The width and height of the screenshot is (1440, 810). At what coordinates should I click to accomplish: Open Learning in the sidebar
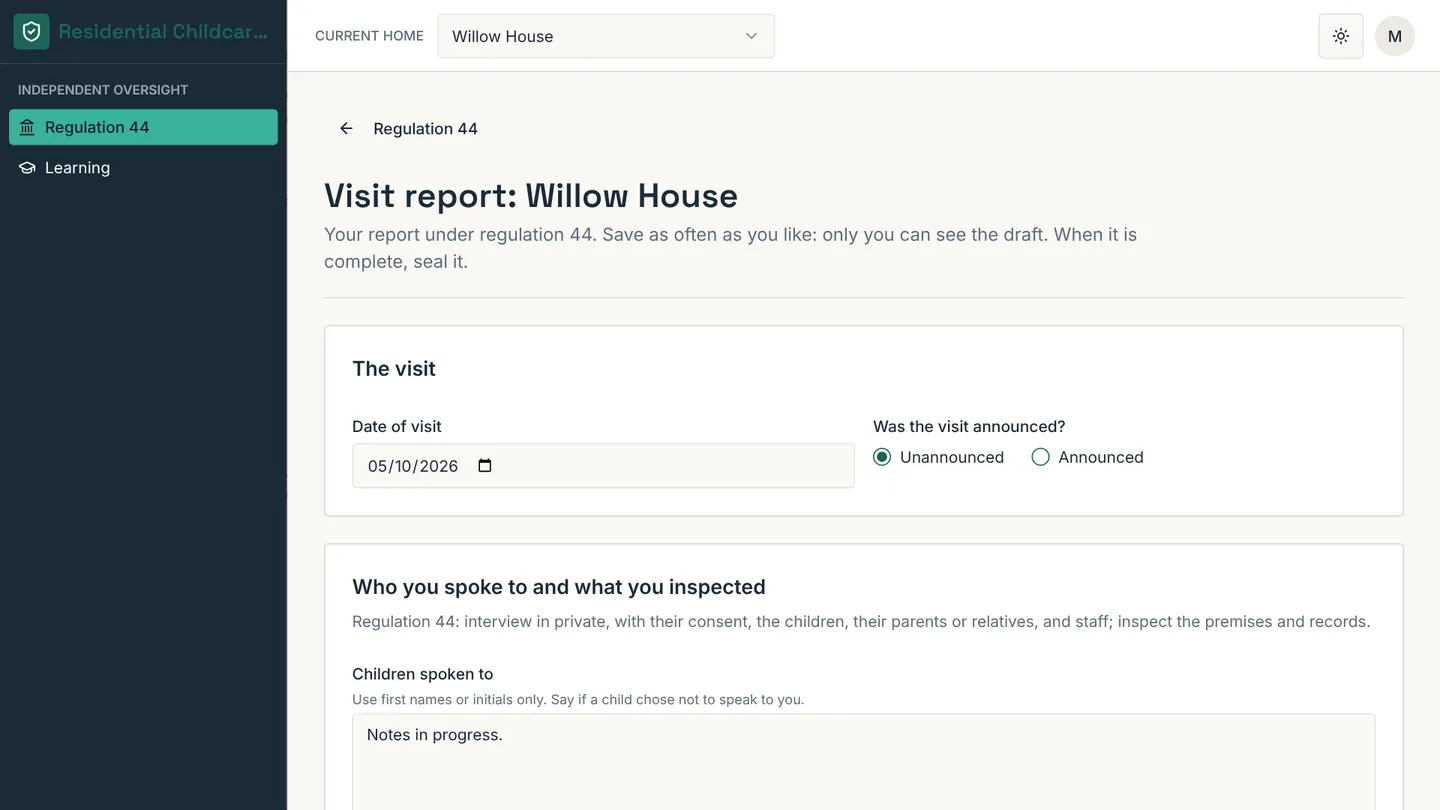pyautogui.click(x=143, y=168)
